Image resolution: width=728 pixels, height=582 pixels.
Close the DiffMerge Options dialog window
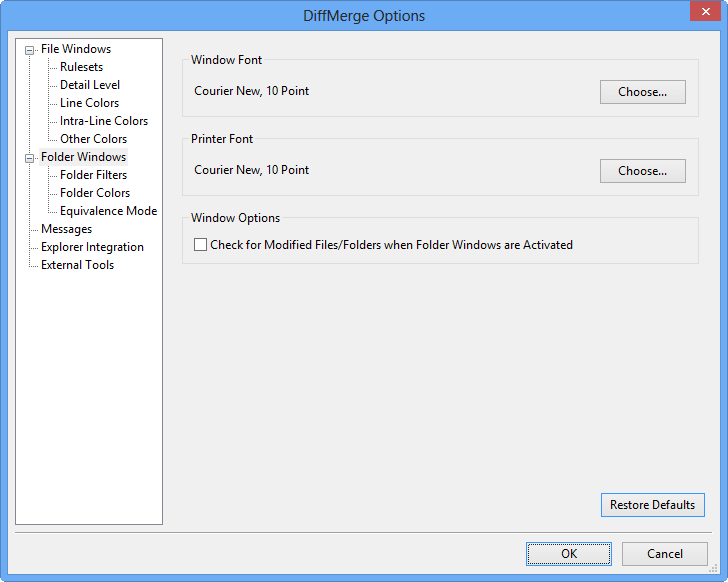point(700,13)
